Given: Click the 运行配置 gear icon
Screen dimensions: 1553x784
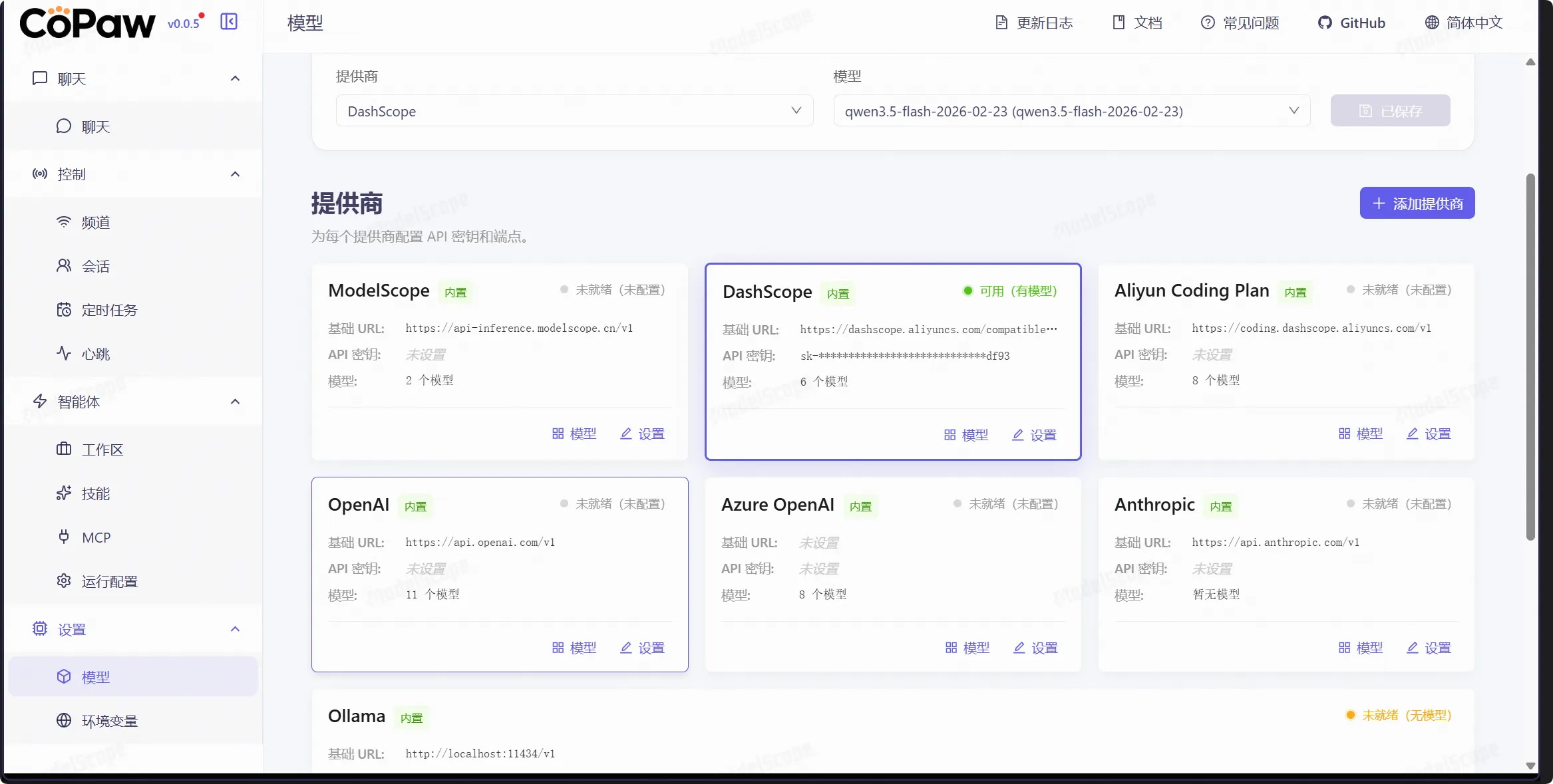Looking at the screenshot, I should [64, 581].
